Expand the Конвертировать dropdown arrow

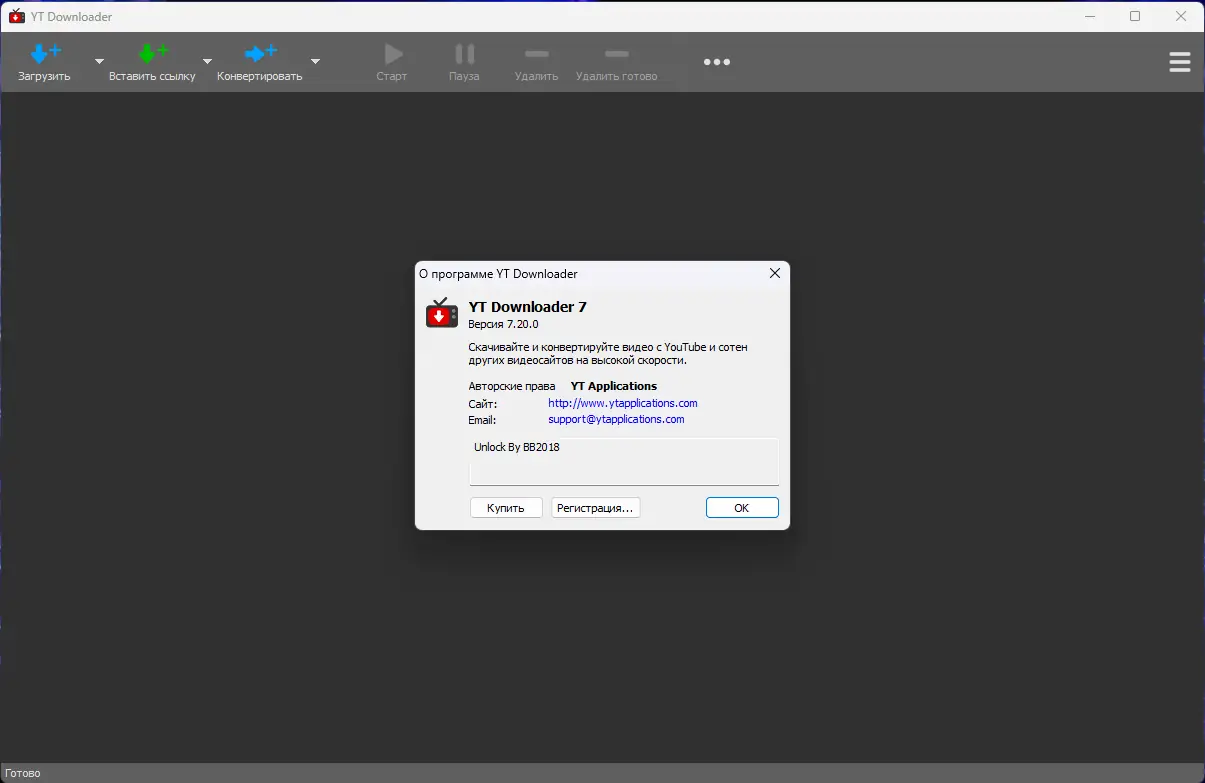[x=315, y=61]
